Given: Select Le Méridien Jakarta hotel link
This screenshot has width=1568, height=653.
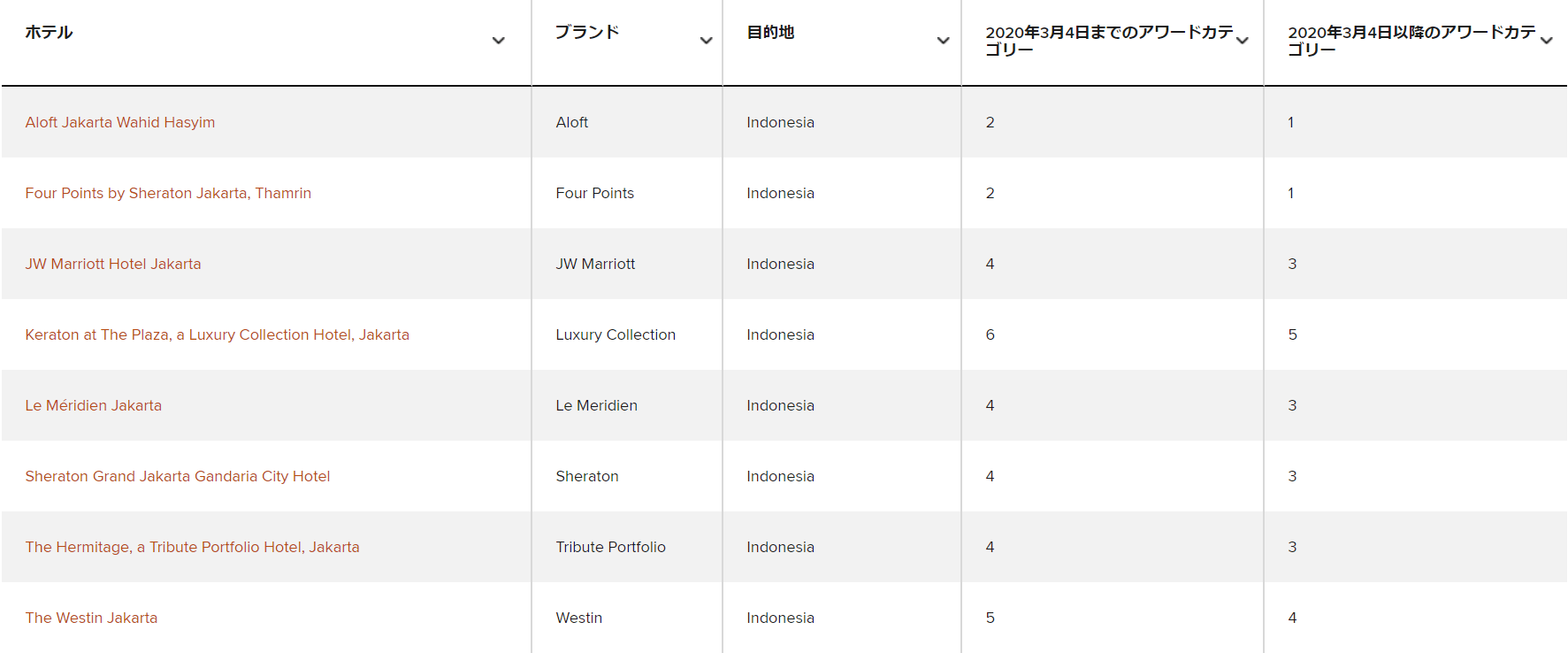Looking at the screenshot, I should 94,405.
